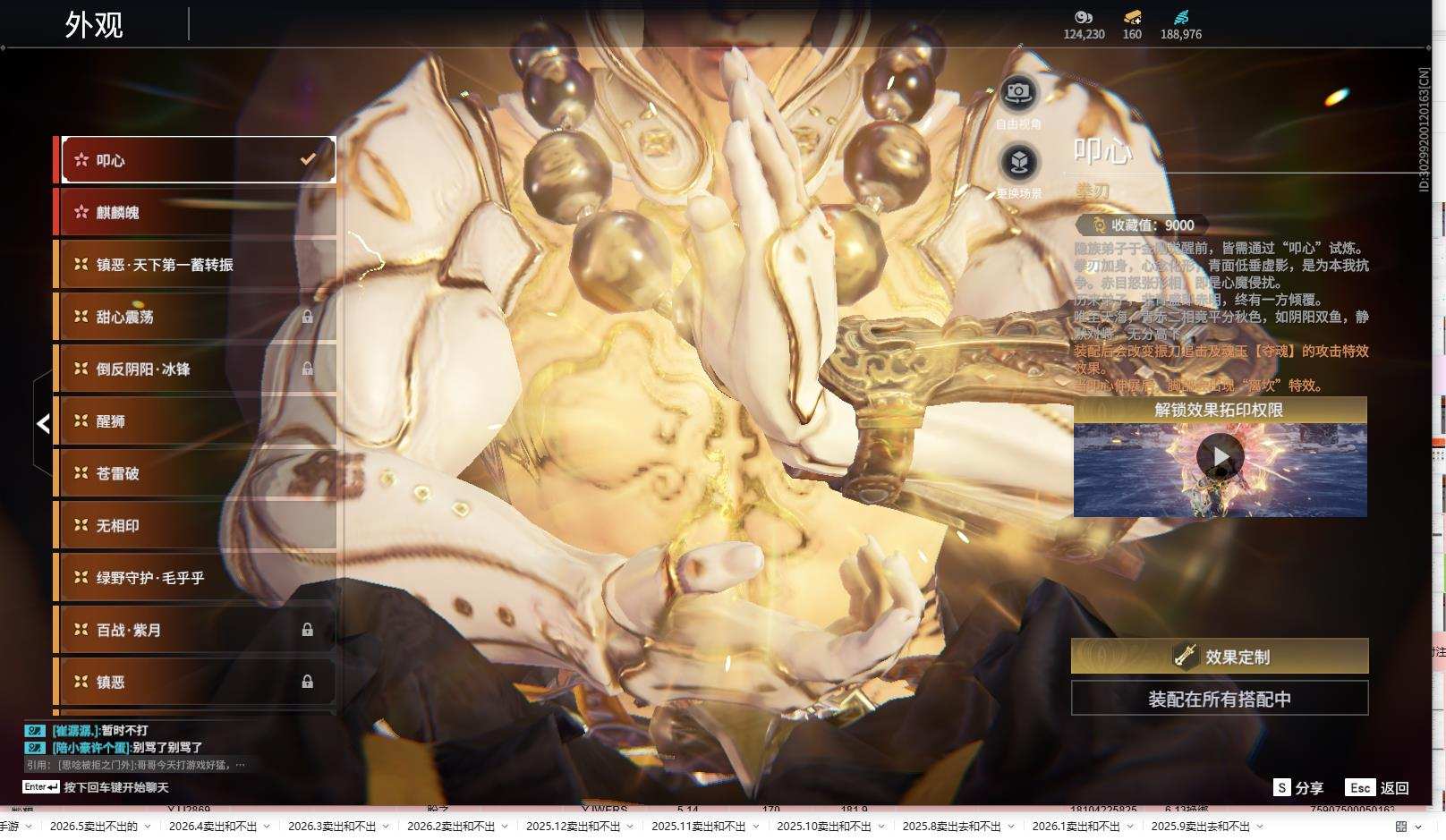
Task: Click 装配在所有搭配中 button
Action: pyautogui.click(x=1220, y=699)
